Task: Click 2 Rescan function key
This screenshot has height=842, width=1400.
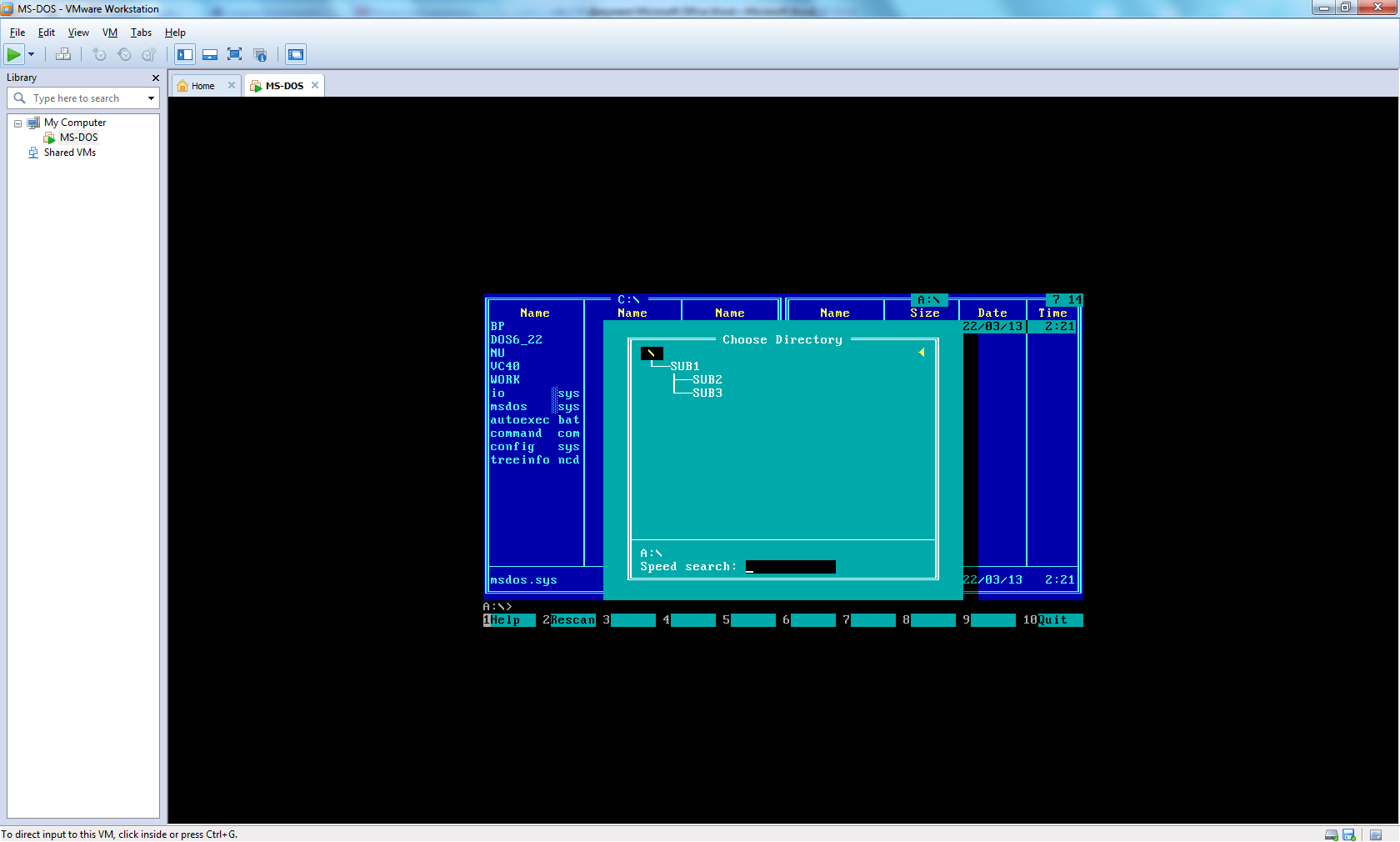Action: point(569,620)
